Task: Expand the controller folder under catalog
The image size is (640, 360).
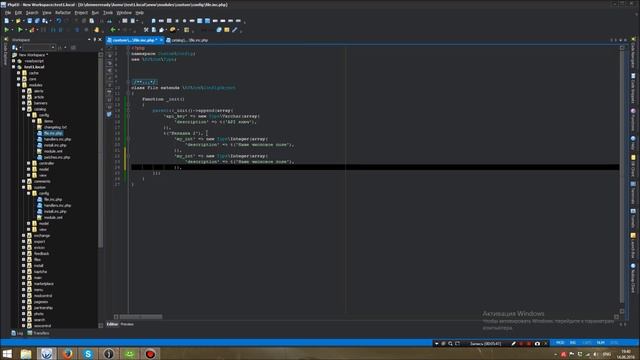Action: pos(29,163)
